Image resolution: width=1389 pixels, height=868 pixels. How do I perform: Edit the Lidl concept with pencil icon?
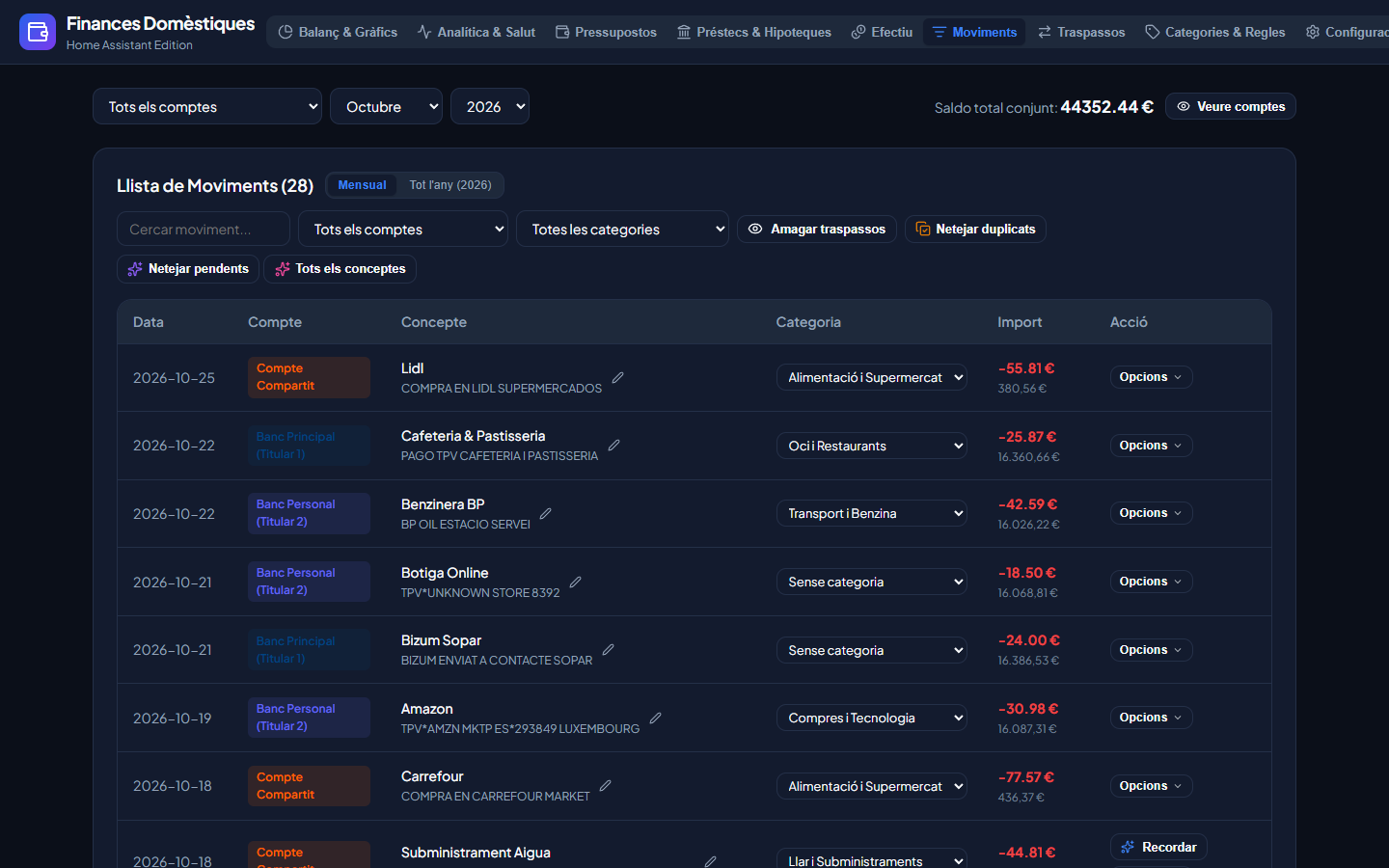pos(617,378)
